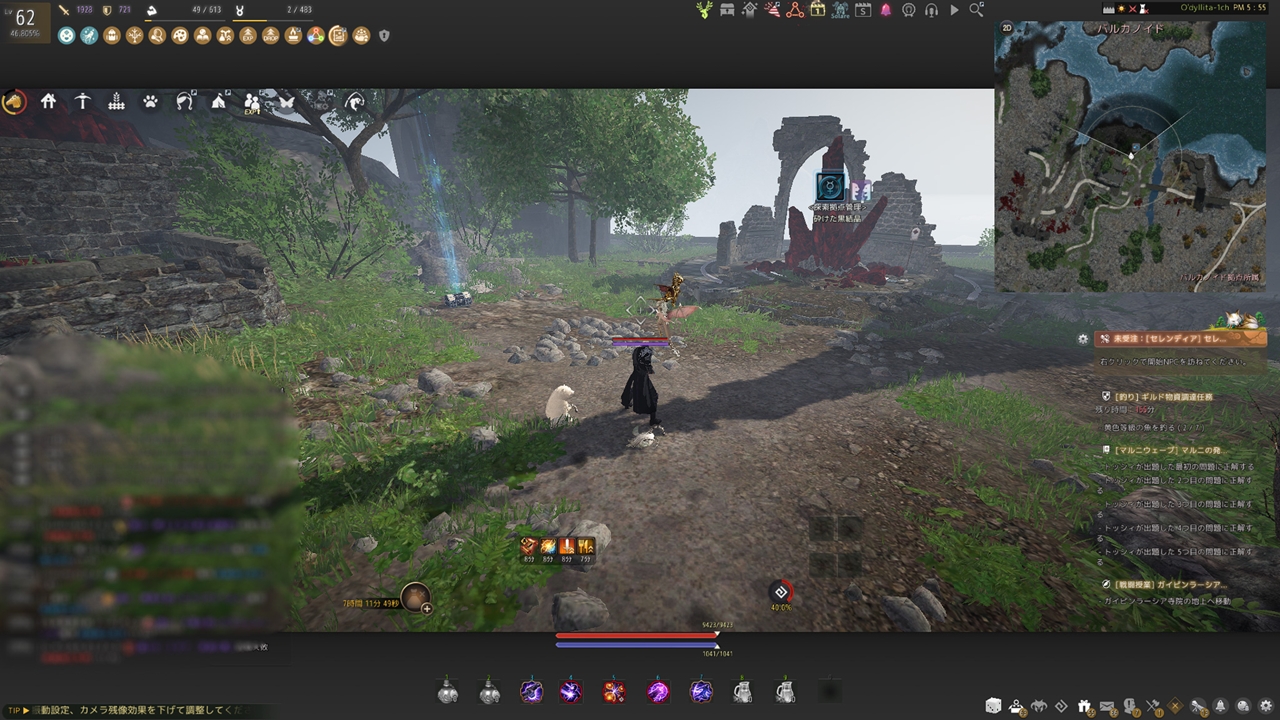Click the play arrow icon
The image size is (1280, 720).
pos(954,10)
